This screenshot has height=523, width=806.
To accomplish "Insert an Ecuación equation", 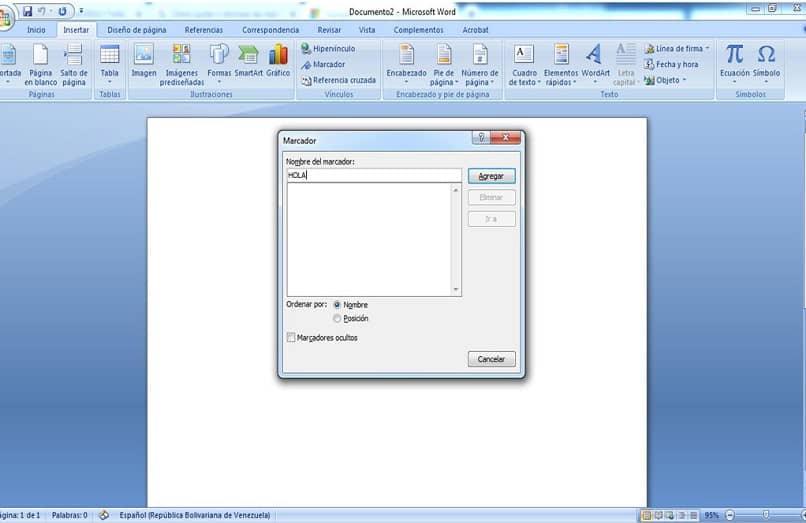I will tap(735, 65).
